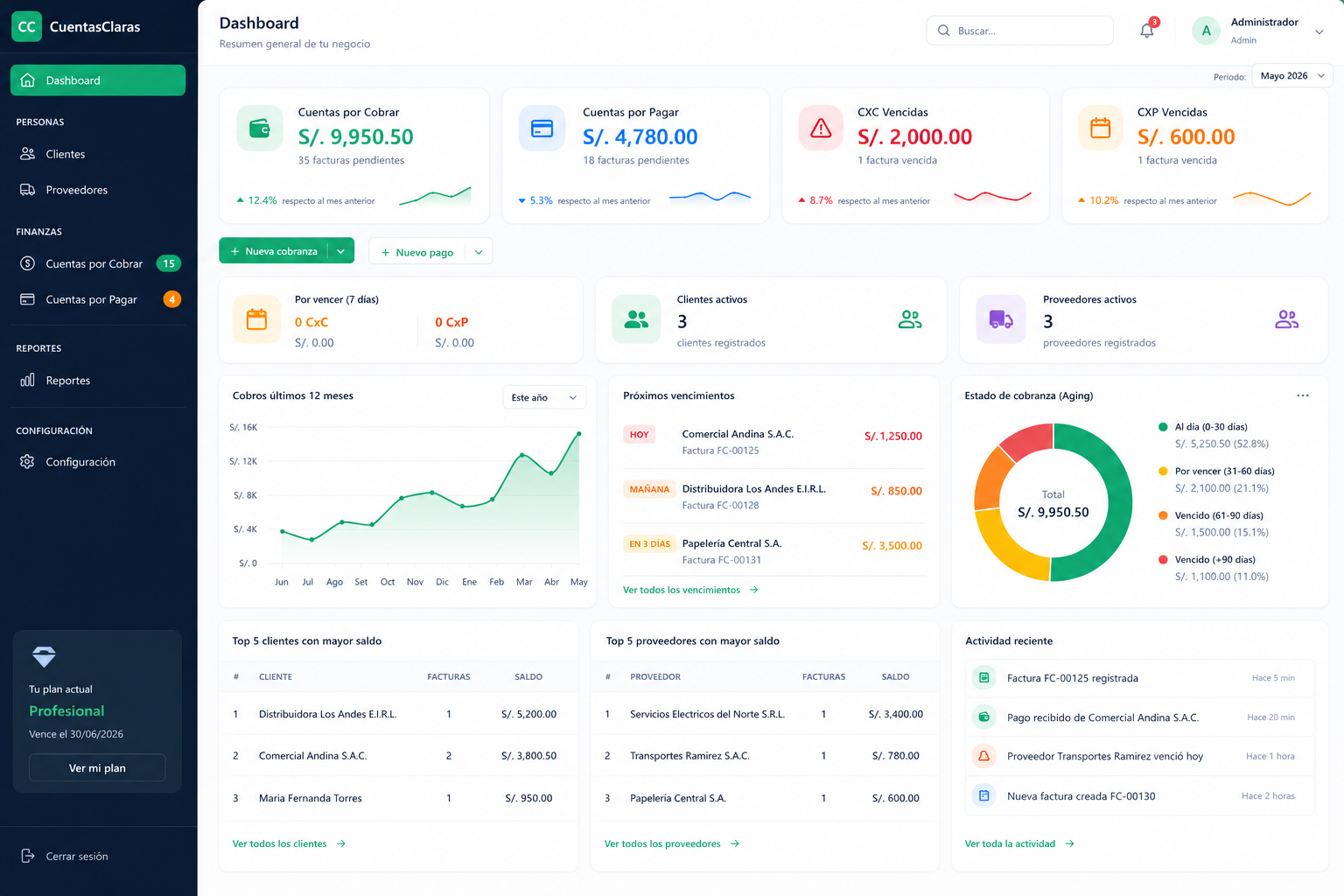Click the Administrador avatar circle
This screenshot has height=896, width=1344.
(x=1206, y=31)
